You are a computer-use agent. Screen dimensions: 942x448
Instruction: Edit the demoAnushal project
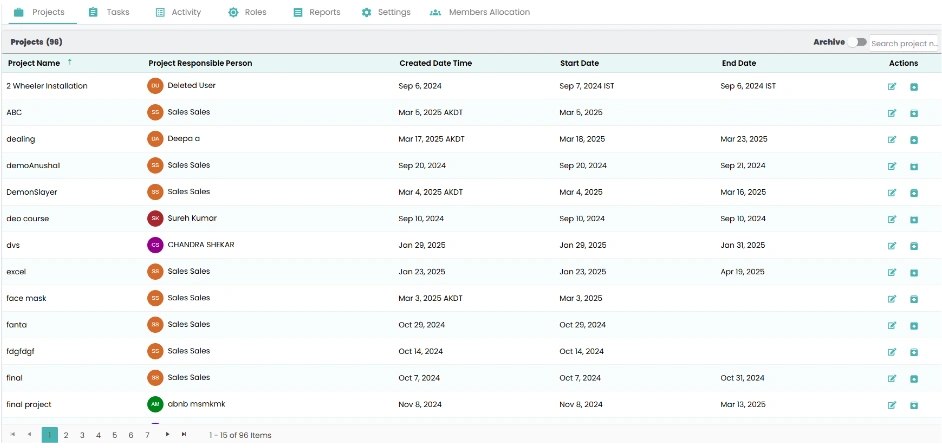(x=892, y=166)
